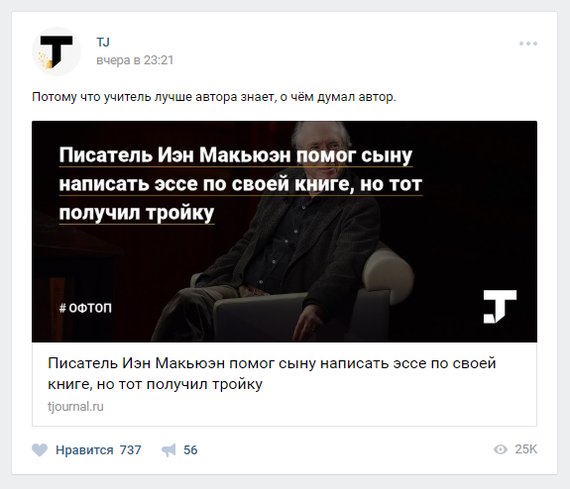The width and height of the screenshot is (570, 489).
Task: Open article title link below the image
Action: point(272,373)
